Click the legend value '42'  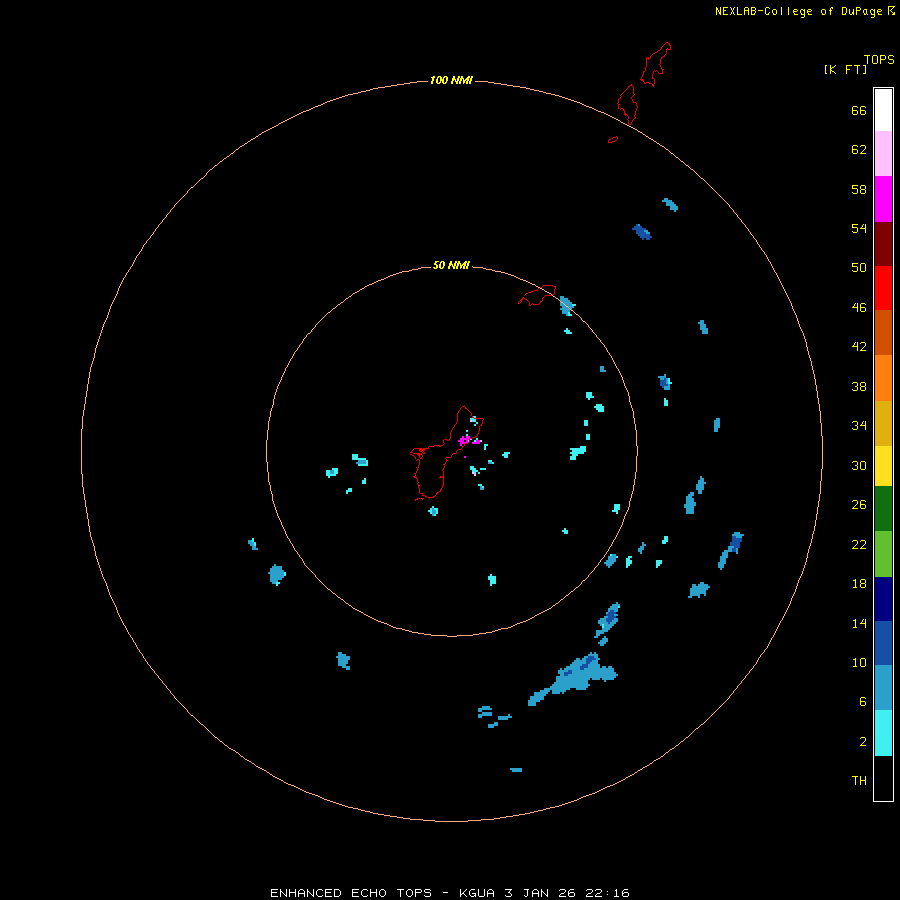pyautogui.click(x=859, y=347)
